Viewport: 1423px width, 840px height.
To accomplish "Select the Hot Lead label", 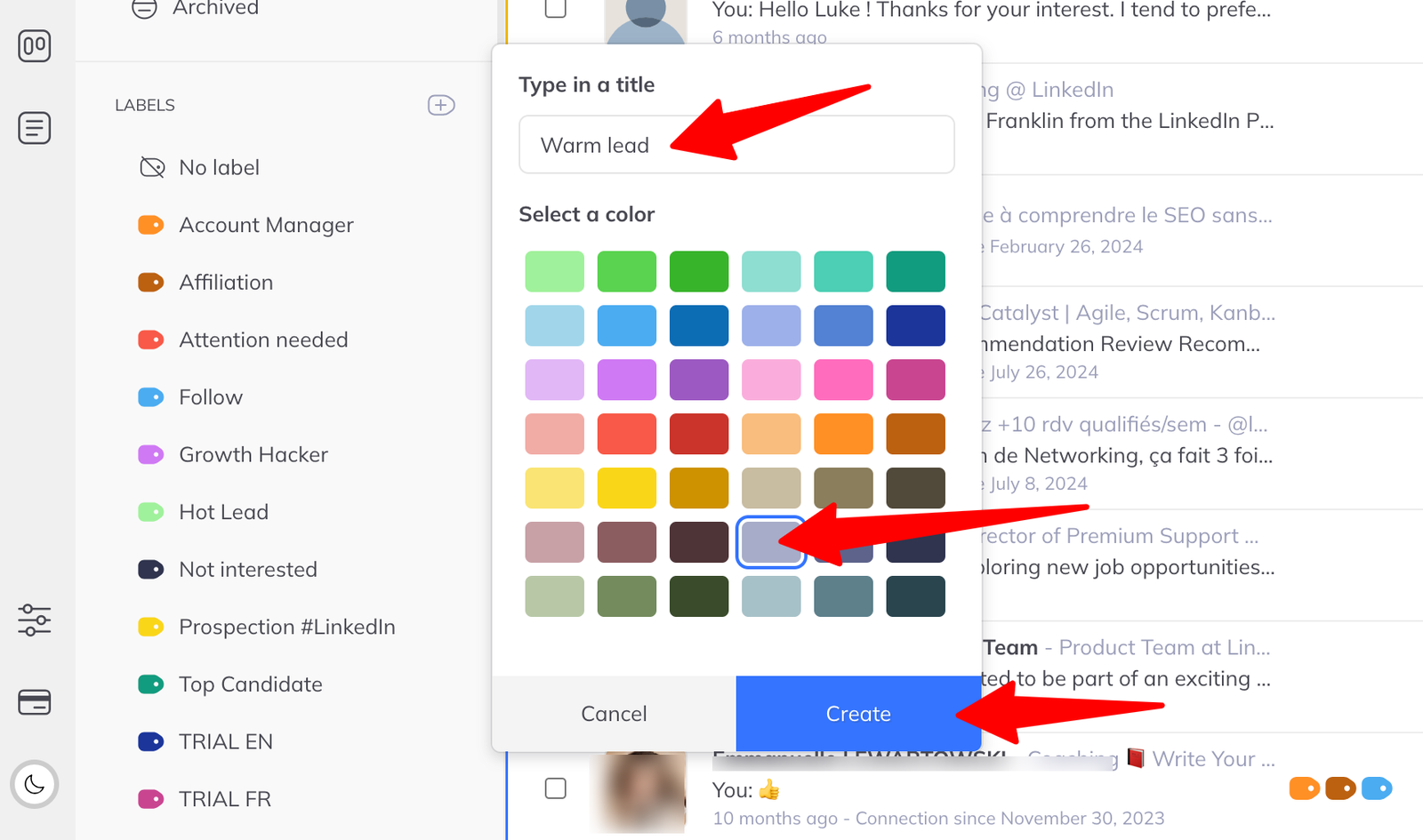I will click(203, 512).
